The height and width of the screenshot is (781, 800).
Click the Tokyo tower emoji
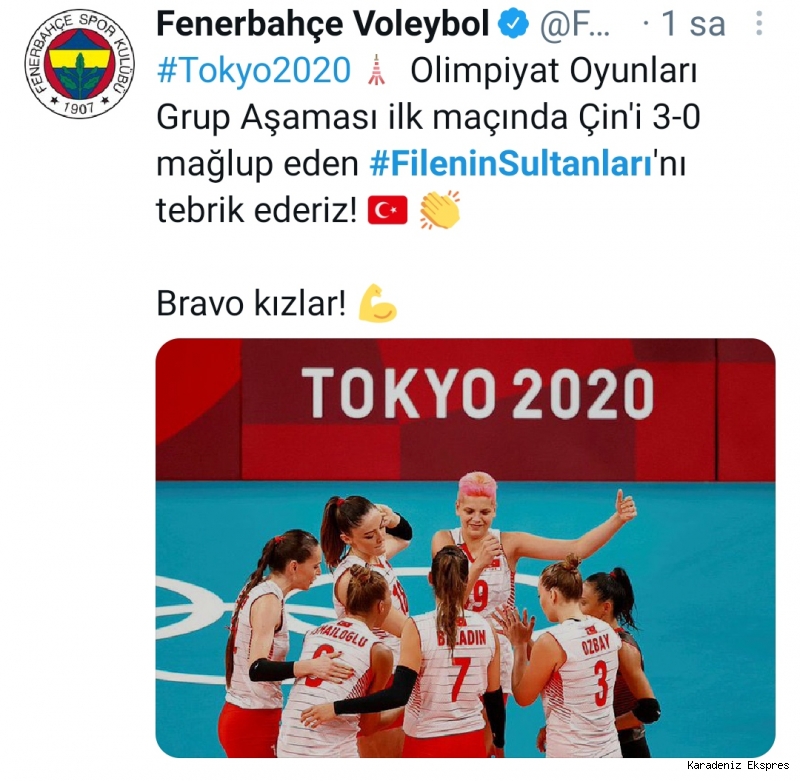coord(377,69)
